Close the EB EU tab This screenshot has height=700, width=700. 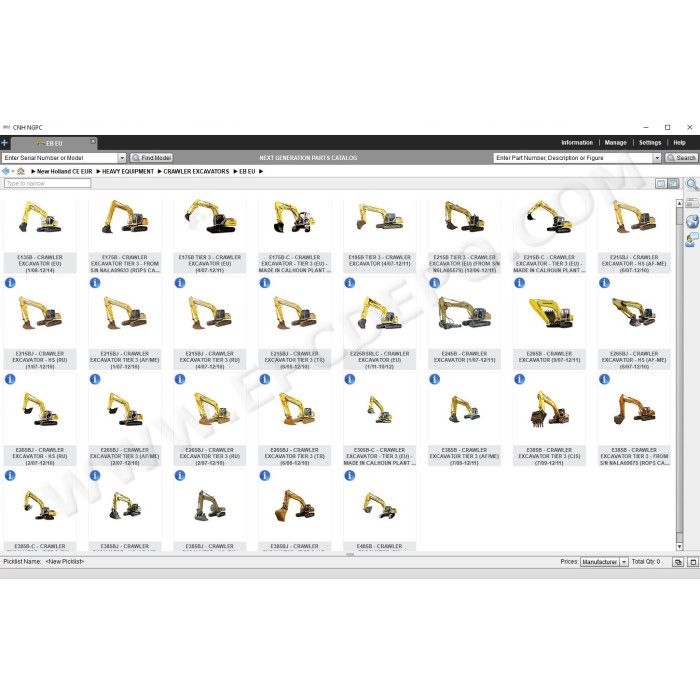tap(93, 141)
